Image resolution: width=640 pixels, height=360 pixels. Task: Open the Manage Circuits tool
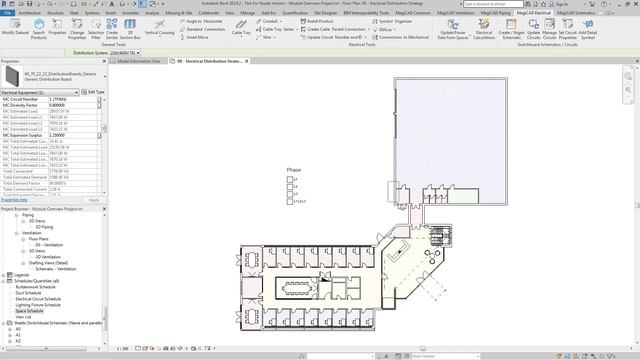(x=549, y=29)
